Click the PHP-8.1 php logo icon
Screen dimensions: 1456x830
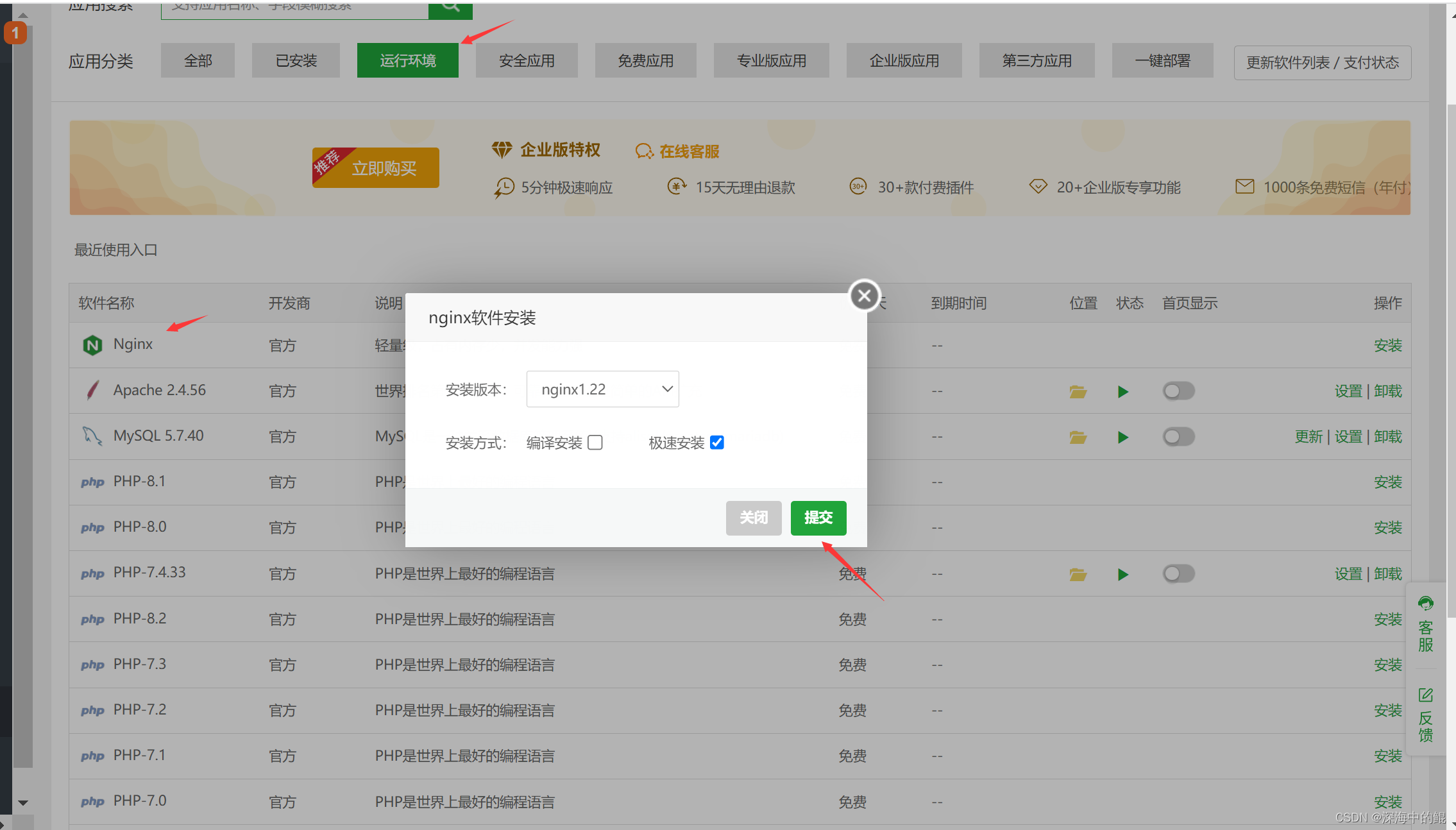(x=92, y=482)
